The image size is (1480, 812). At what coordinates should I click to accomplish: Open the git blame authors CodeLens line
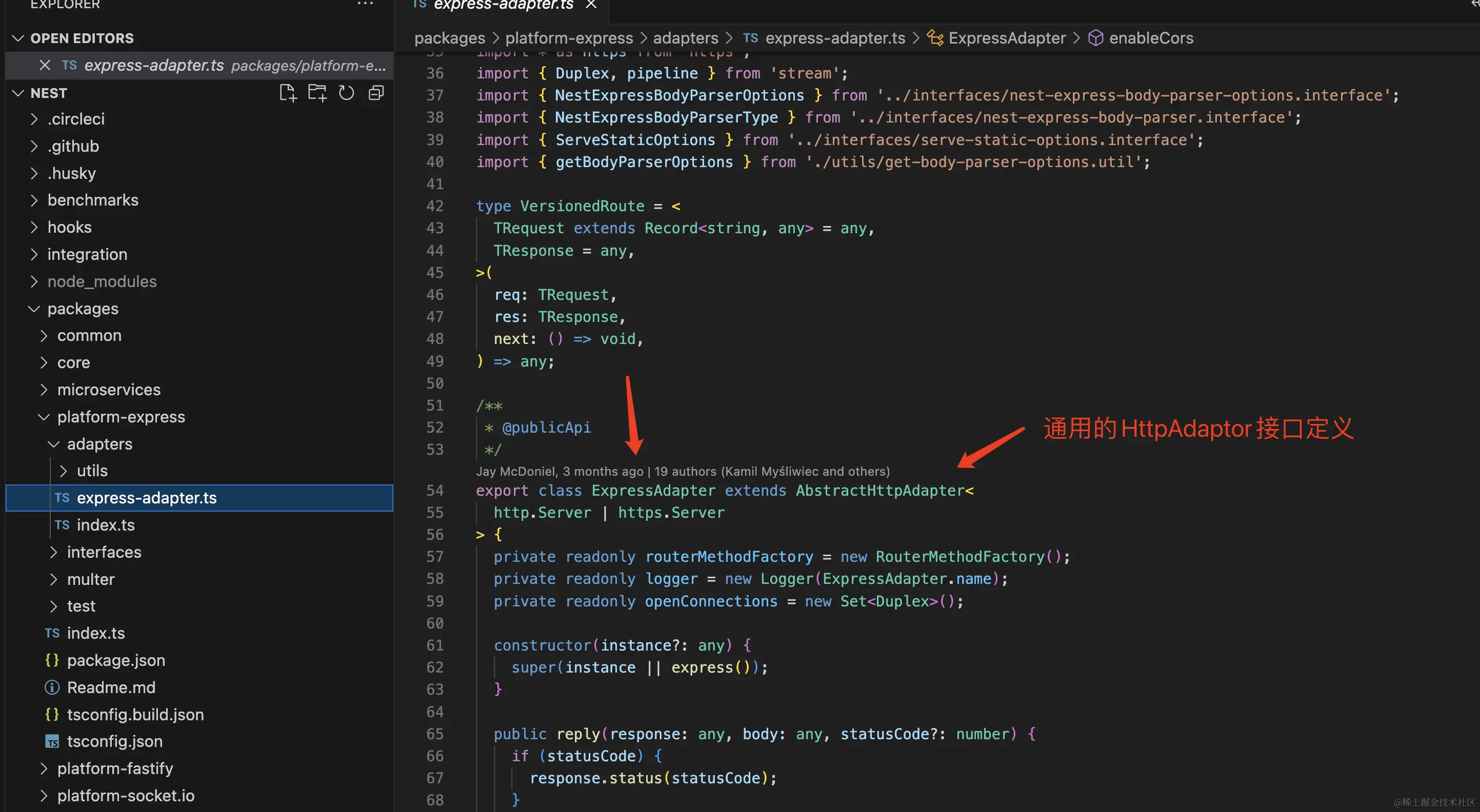pyautogui.click(x=683, y=472)
